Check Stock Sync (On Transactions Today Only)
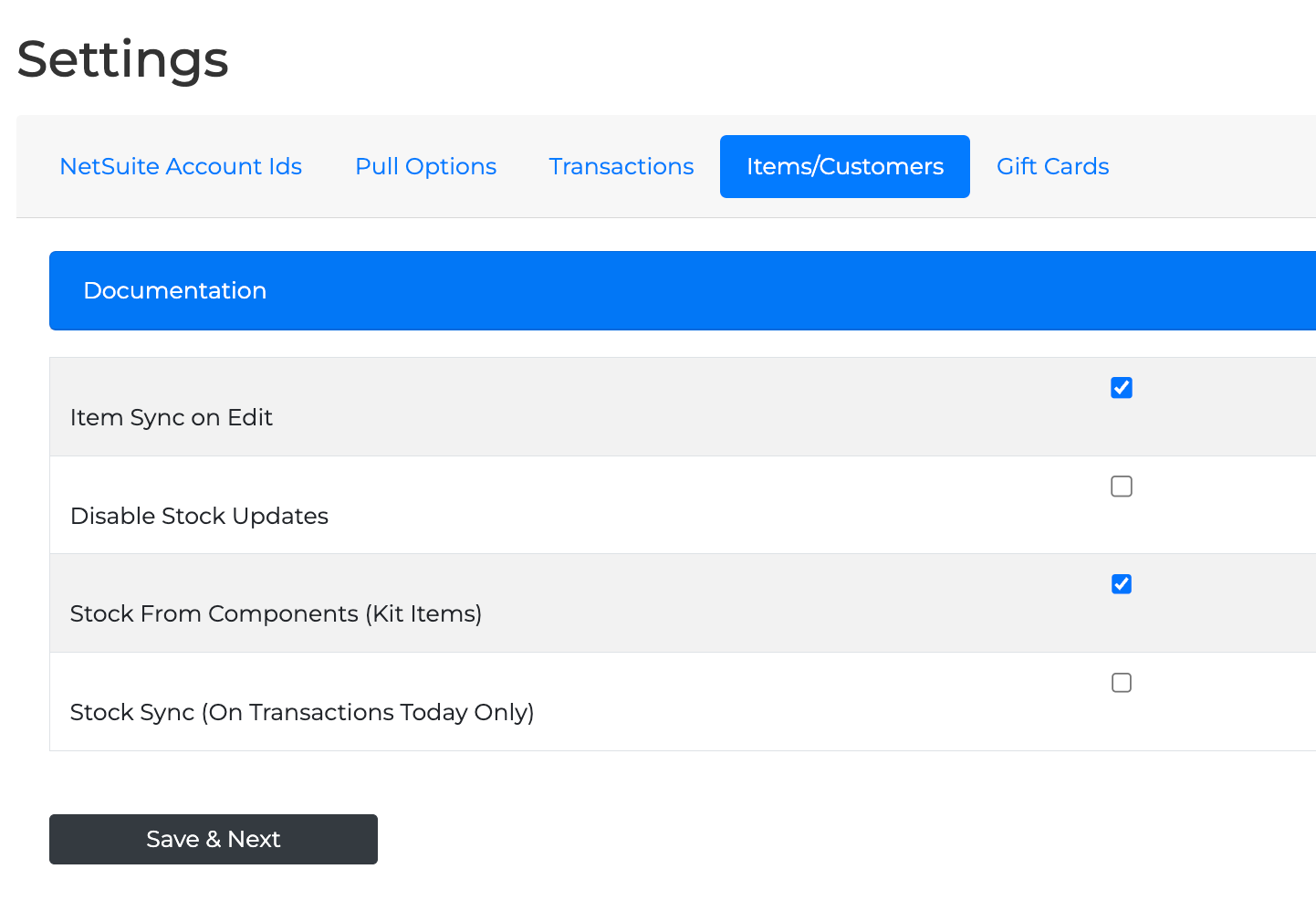This screenshot has width=1316, height=911. coord(1122,683)
